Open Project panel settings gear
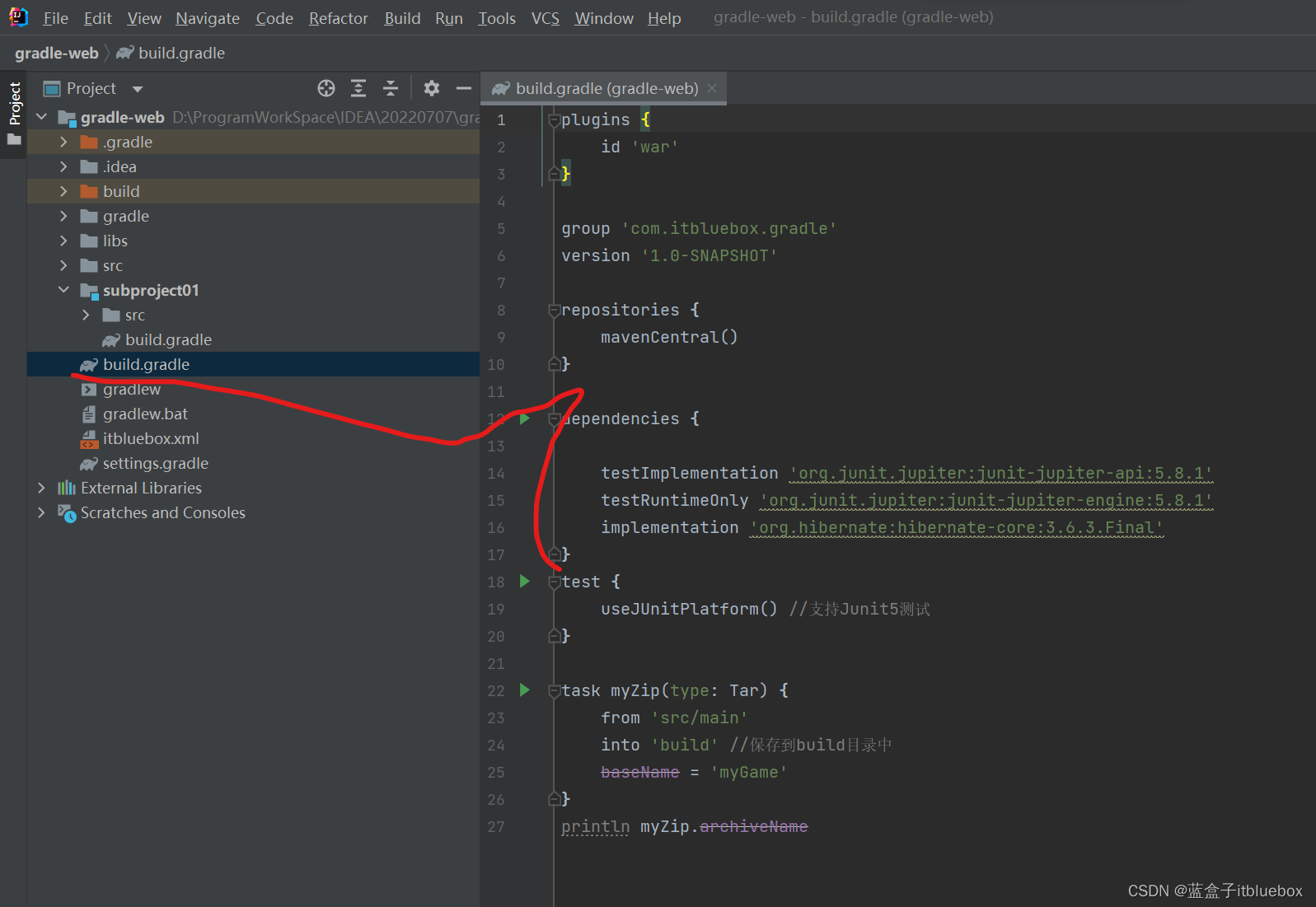The image size is (1316, 907). coord(432,88)
